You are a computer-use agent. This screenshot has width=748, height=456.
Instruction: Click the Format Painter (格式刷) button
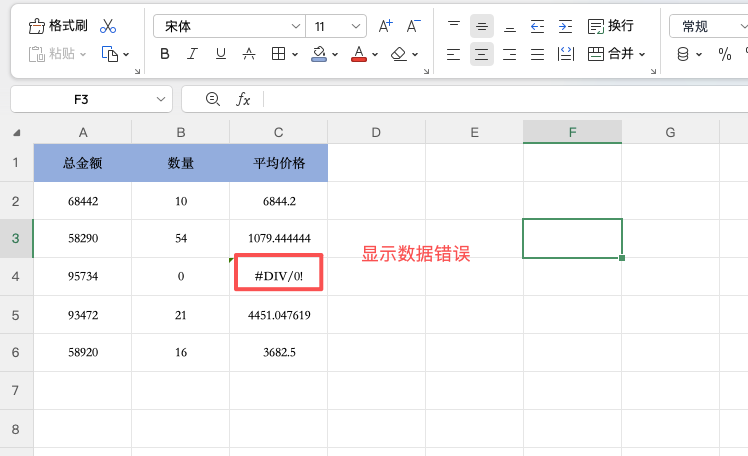58,26
